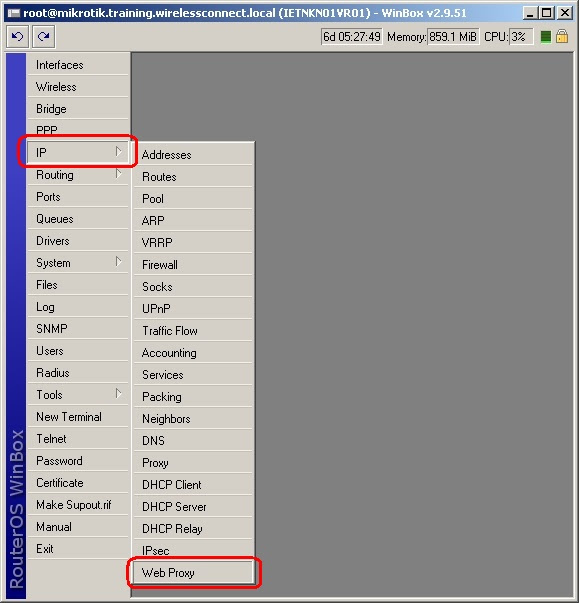Click the green traffic indicator icon

tap(546, 37)
